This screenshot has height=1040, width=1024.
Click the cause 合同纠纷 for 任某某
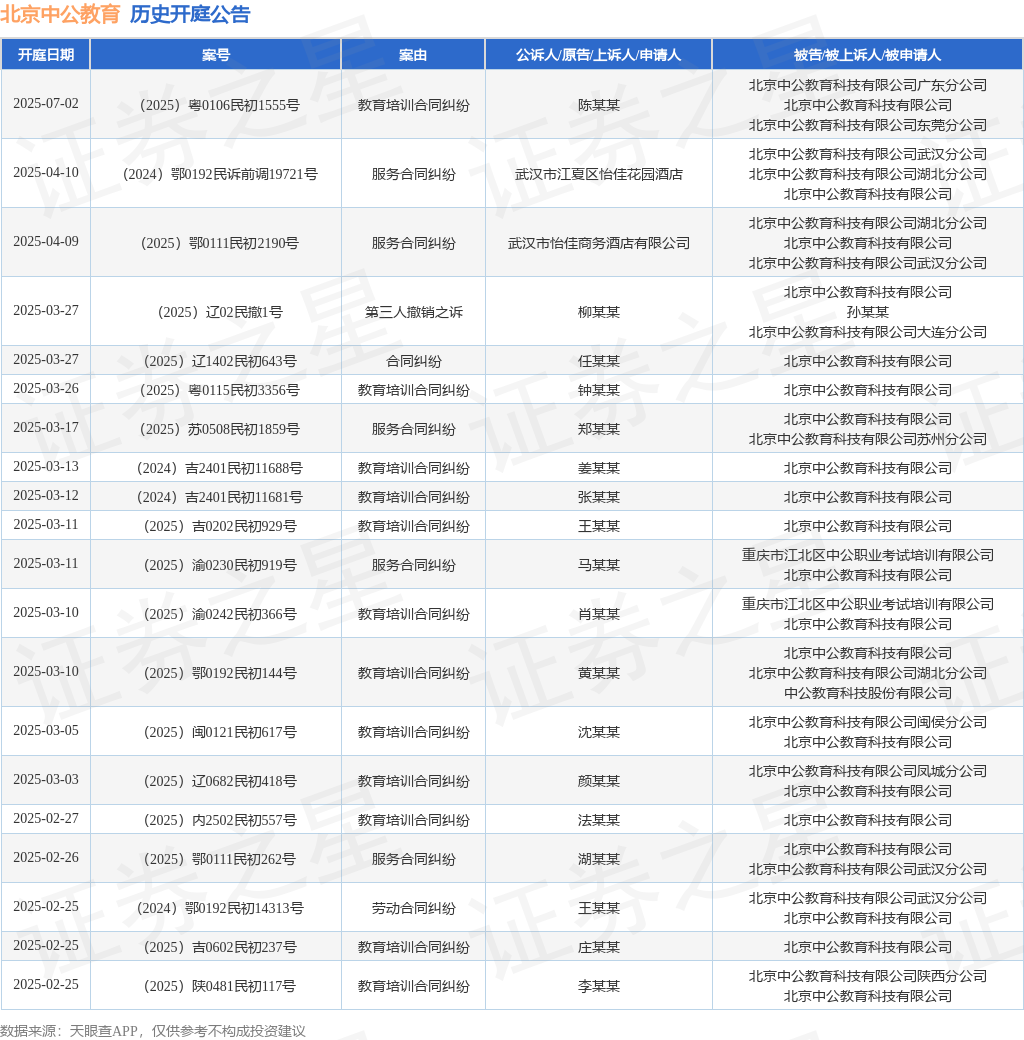point(413,361)
